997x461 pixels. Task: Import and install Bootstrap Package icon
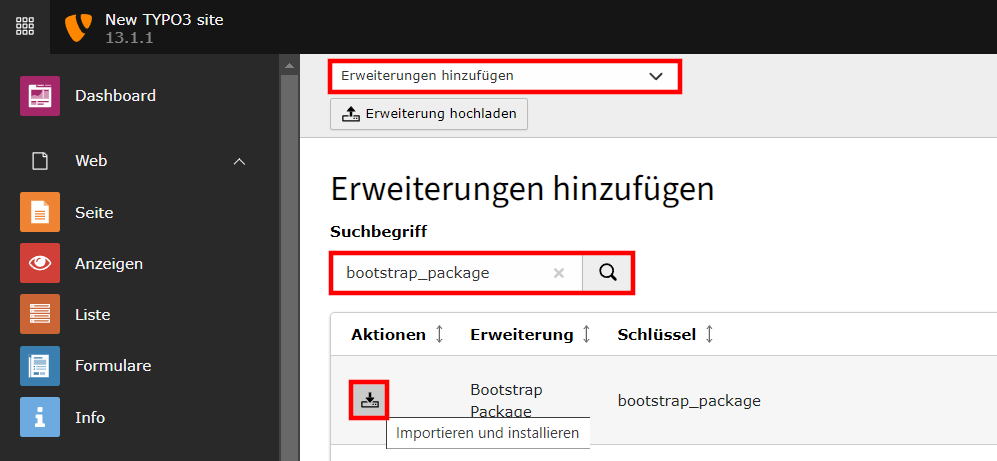(x=369, y=401)
